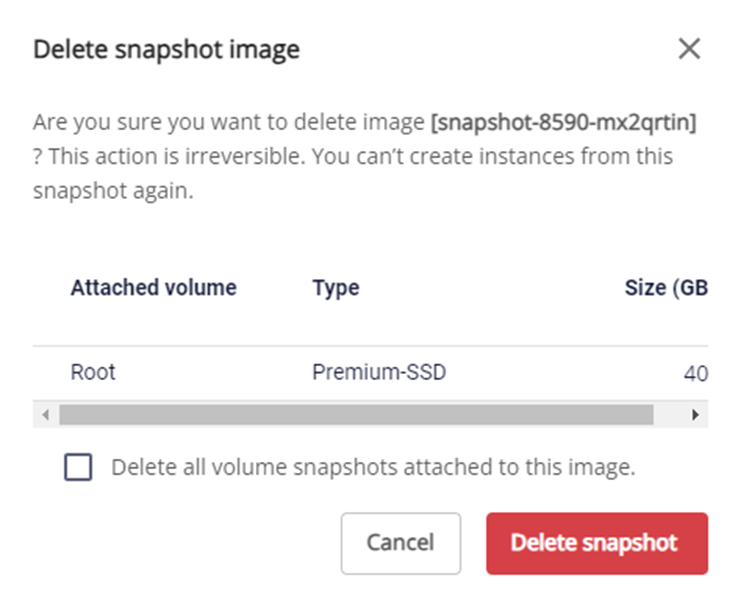The image size is (738, 603).
Task: Click the Attached volume column header
Action: (153, 288)
